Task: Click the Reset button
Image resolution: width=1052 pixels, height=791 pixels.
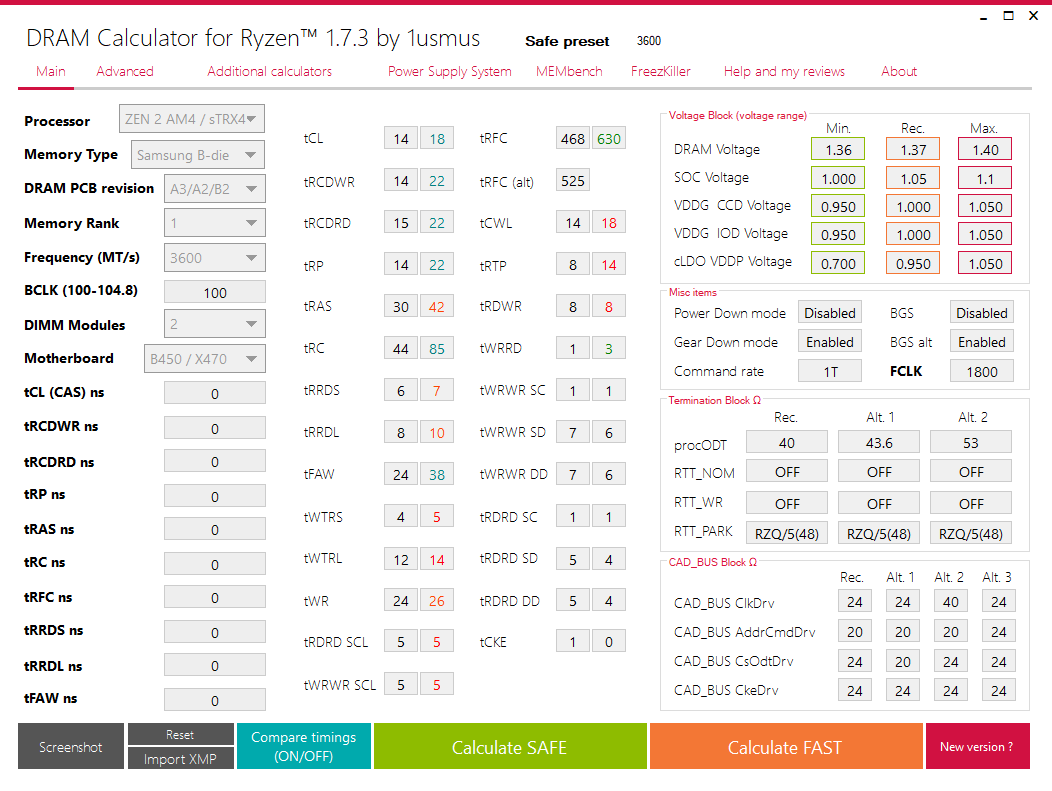Action: click(180, 735)
